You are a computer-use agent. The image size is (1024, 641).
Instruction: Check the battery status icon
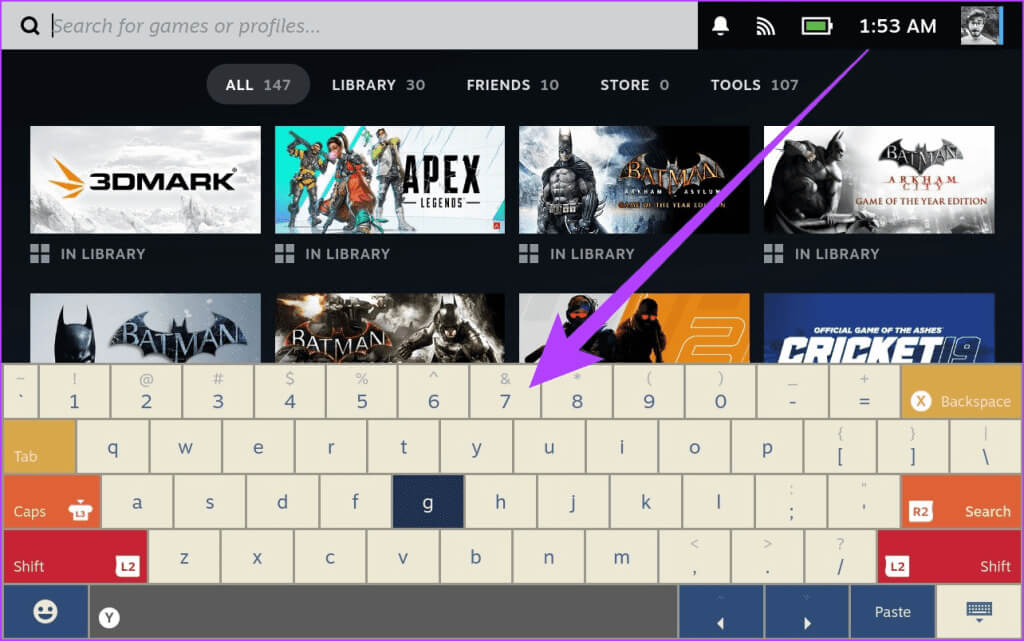click(x=816, y=26)
